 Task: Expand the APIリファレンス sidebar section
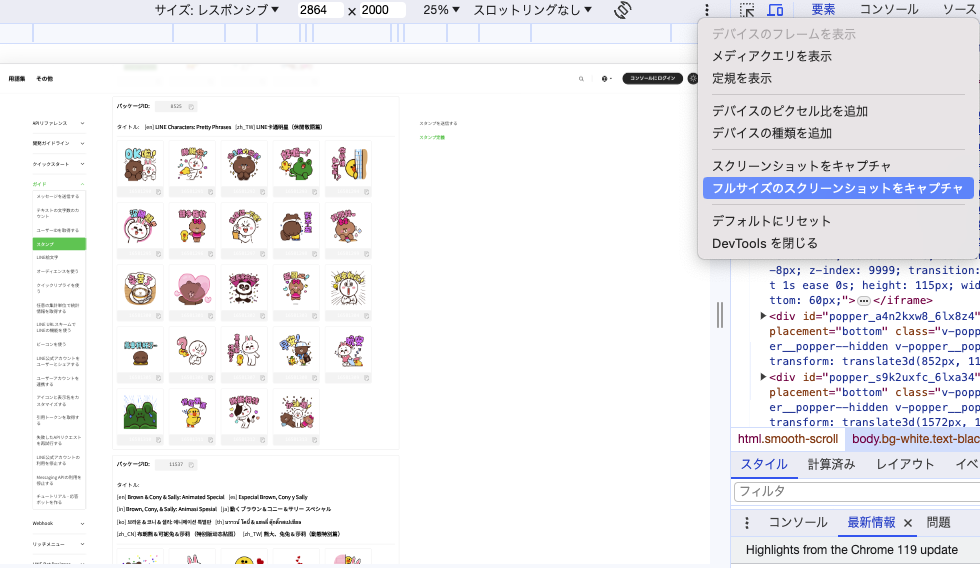tap(59, 123)
